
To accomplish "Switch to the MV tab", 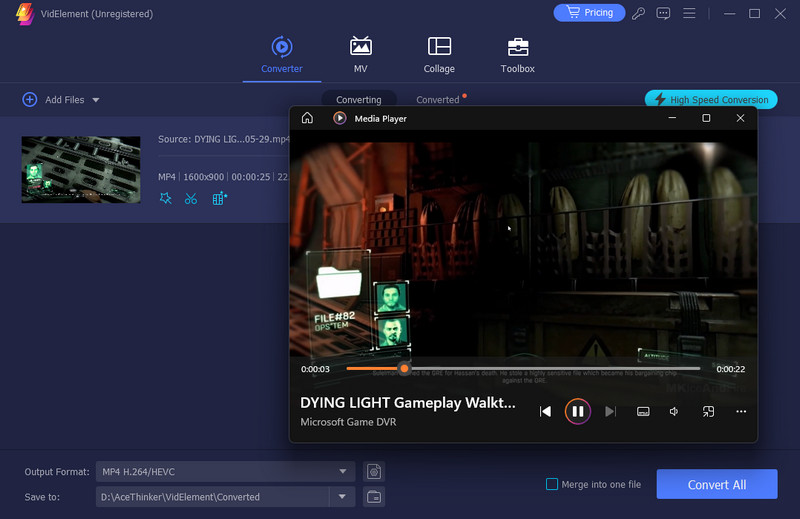I will click(x=361, y=55).
